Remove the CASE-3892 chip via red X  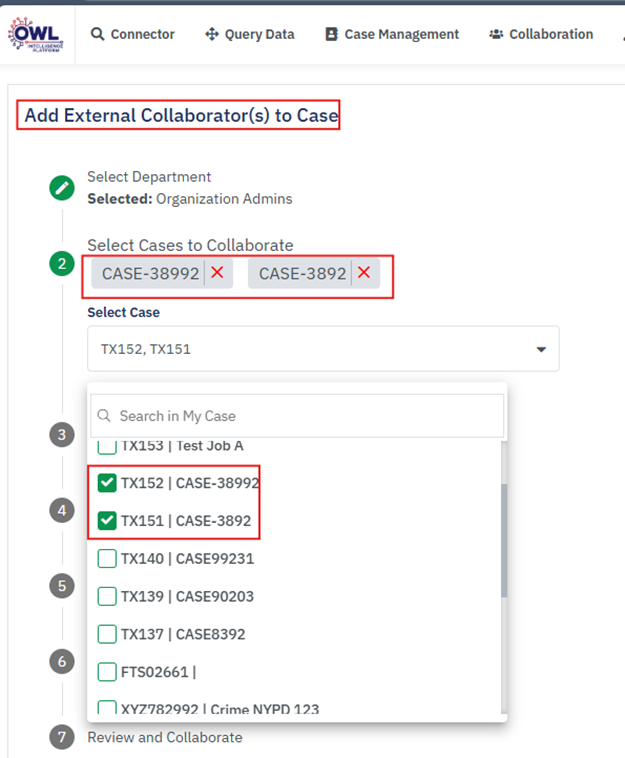pos(364,273)
